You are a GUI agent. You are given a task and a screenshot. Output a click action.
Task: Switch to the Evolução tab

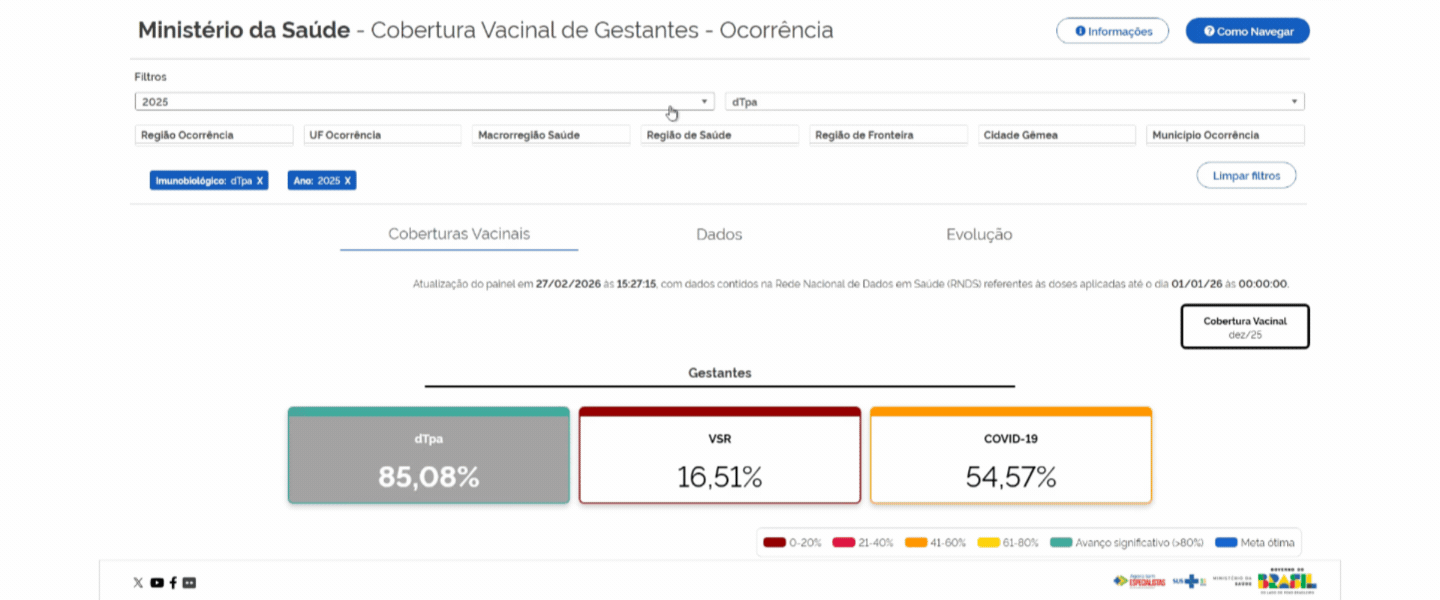tap(979, 235)
